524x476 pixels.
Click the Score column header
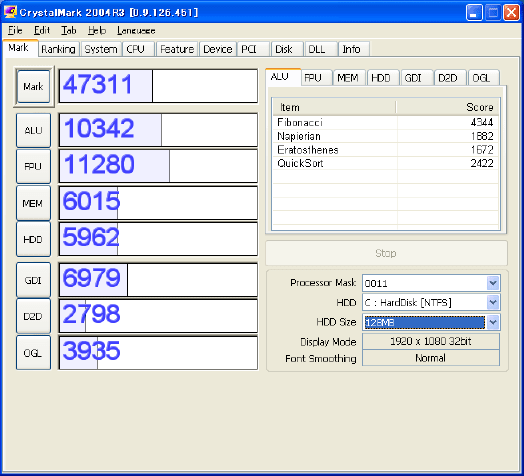tap(448, 107)
